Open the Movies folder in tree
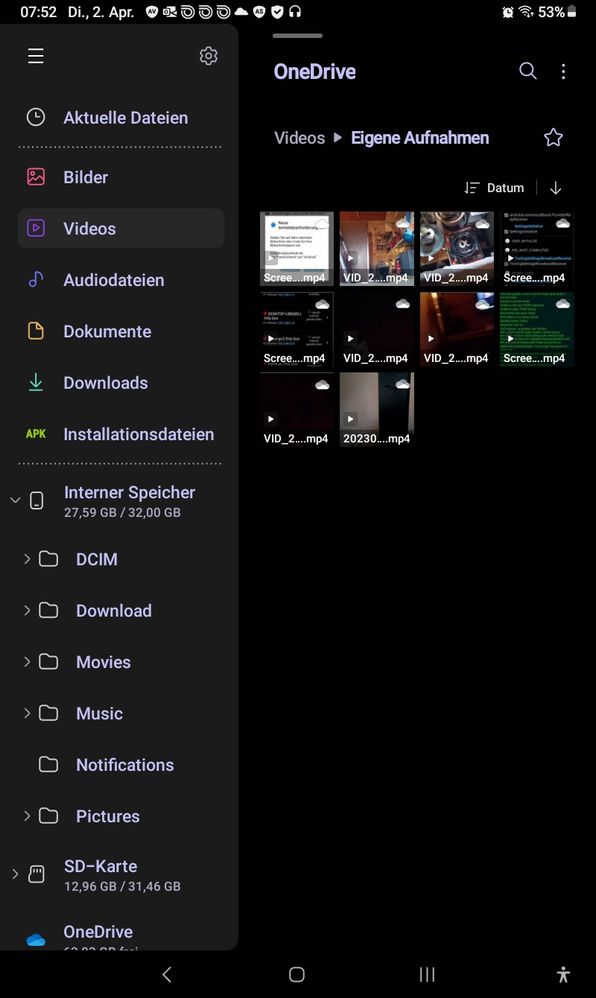The height and width of the screenshot is (998, 596). (x=103, y=662)
